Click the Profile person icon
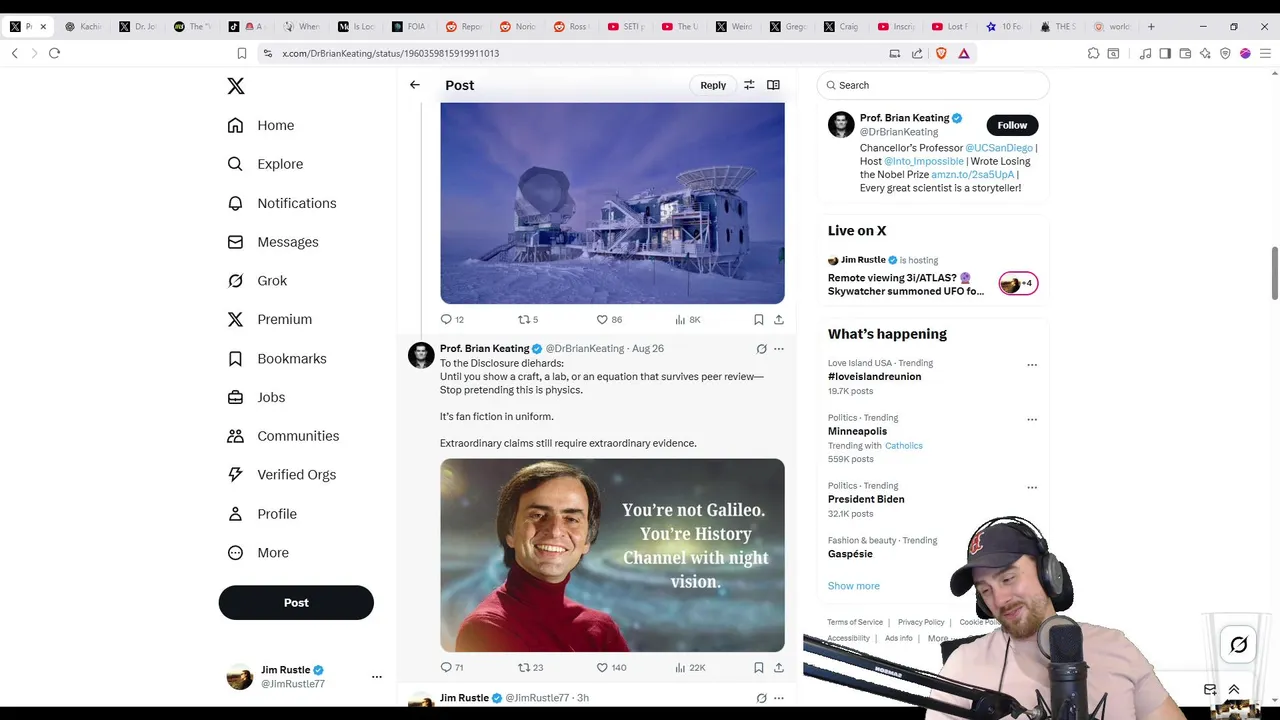The image size is (1280, 720). coord(235,514)
